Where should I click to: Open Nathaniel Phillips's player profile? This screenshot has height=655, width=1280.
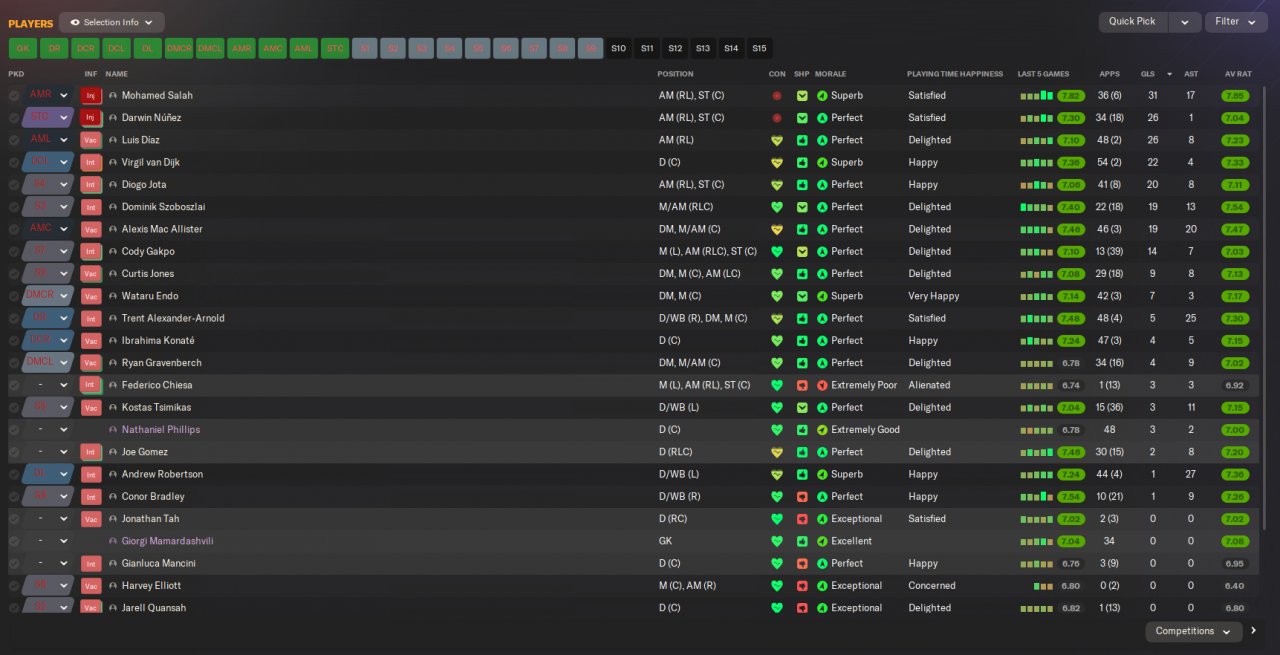[x=161, y=430]
